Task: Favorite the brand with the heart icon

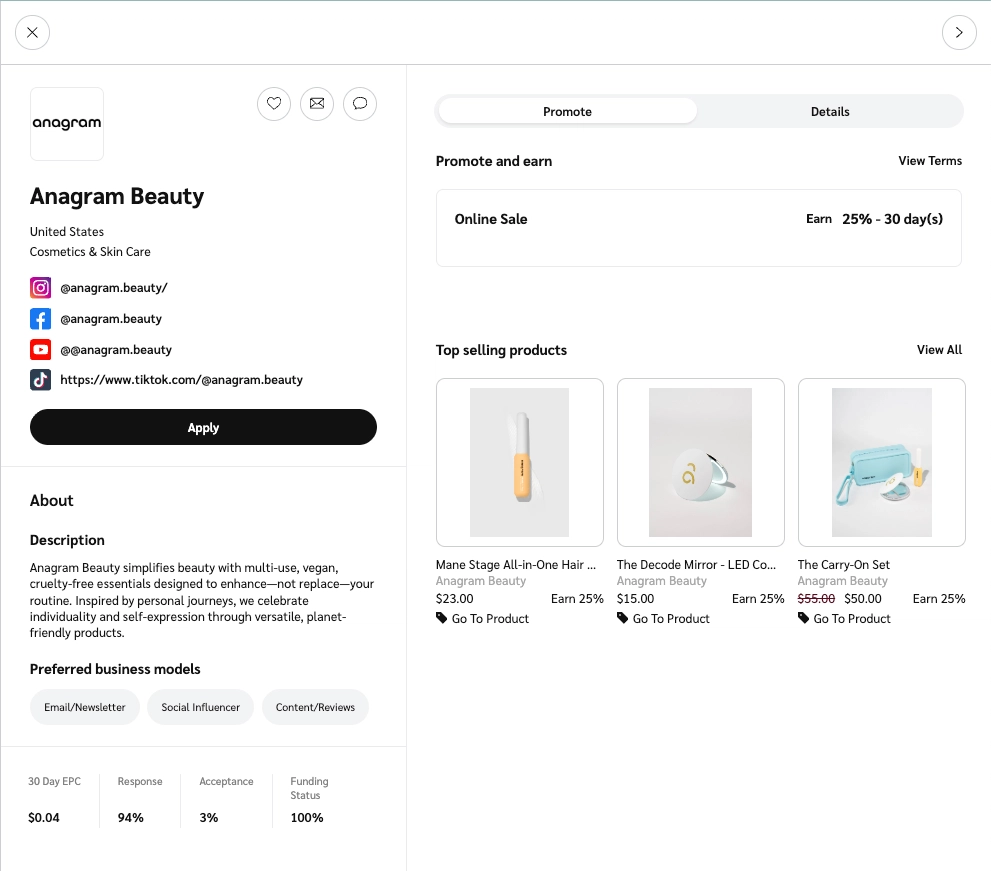Action: click(274, 104)
